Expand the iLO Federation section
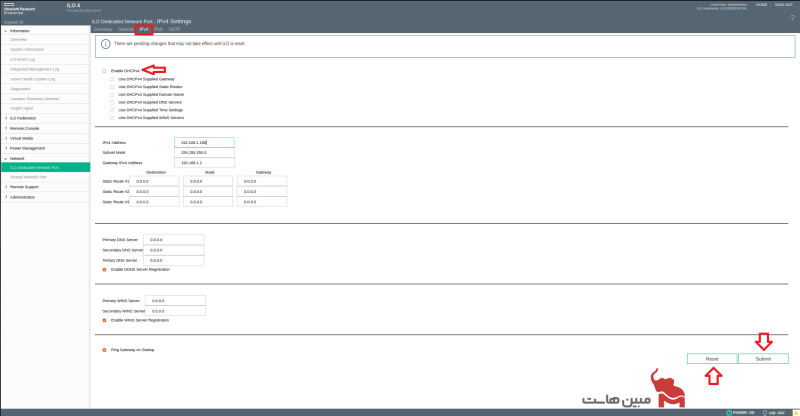The image size is (800, 416). [6, 118]
